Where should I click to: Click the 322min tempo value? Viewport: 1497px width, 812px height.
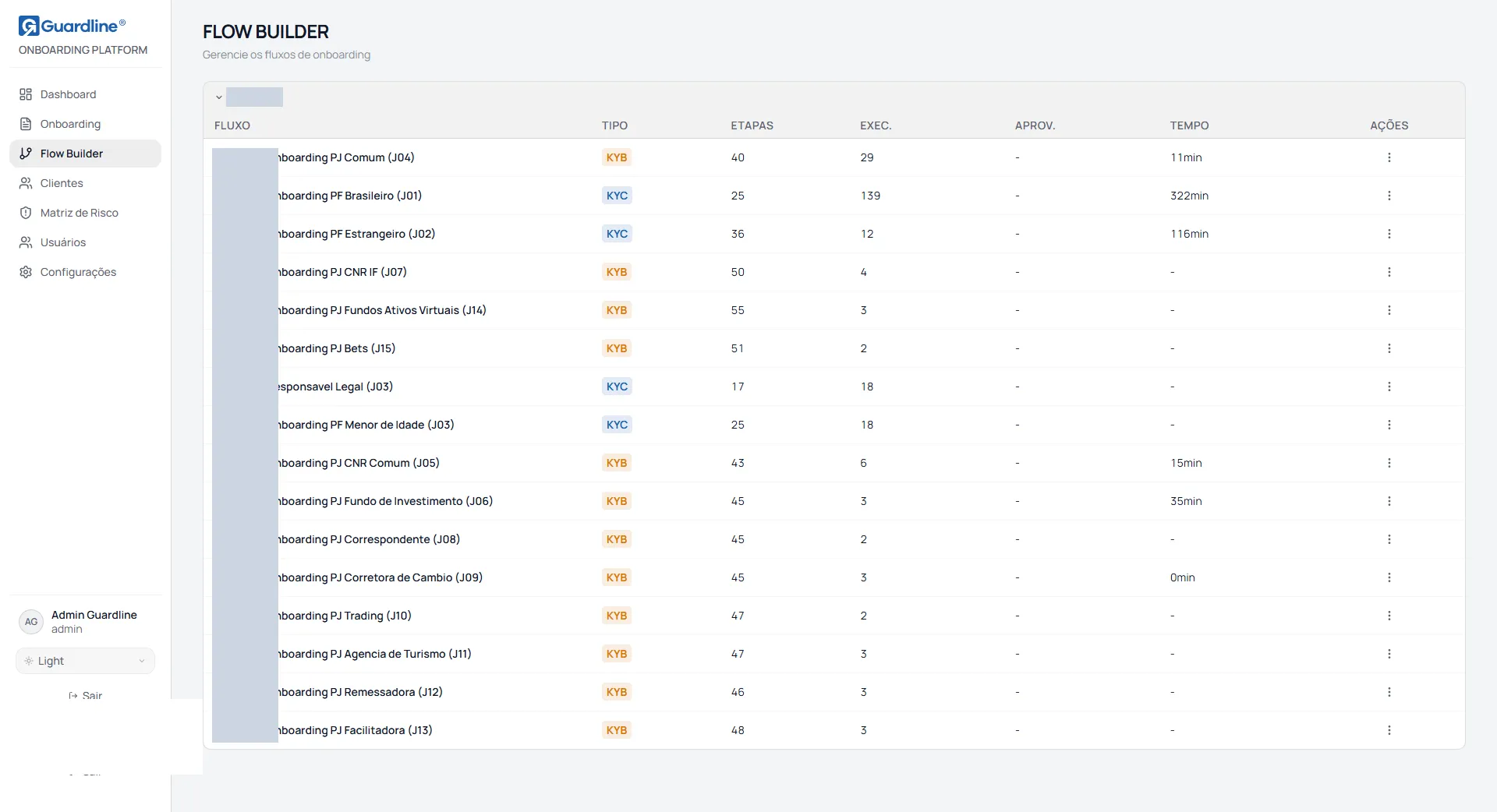coord(1189,196)
